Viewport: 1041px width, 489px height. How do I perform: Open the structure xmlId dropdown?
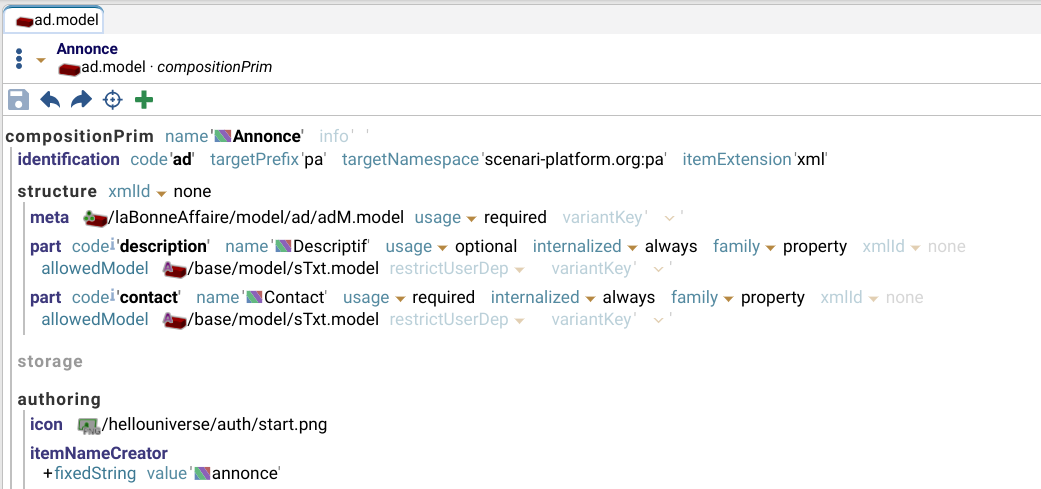click(160, 192)
